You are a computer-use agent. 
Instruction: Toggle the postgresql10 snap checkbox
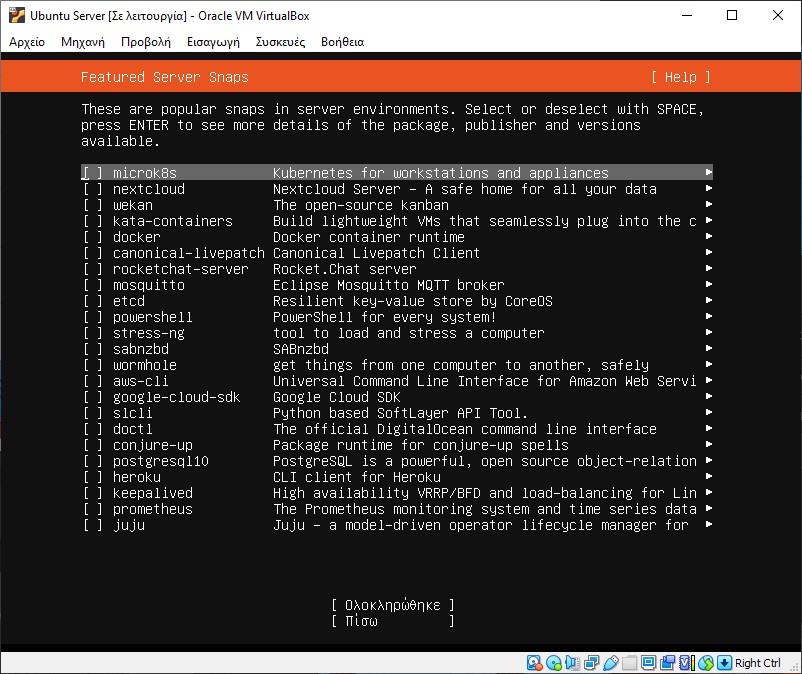(x=93, y=461)
